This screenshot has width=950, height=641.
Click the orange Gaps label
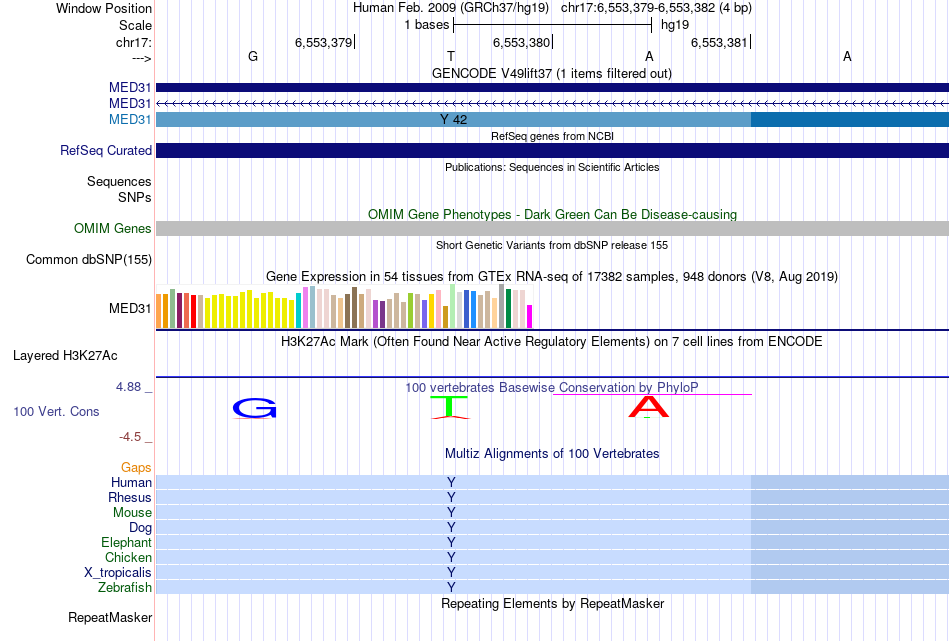coord(136,467)
